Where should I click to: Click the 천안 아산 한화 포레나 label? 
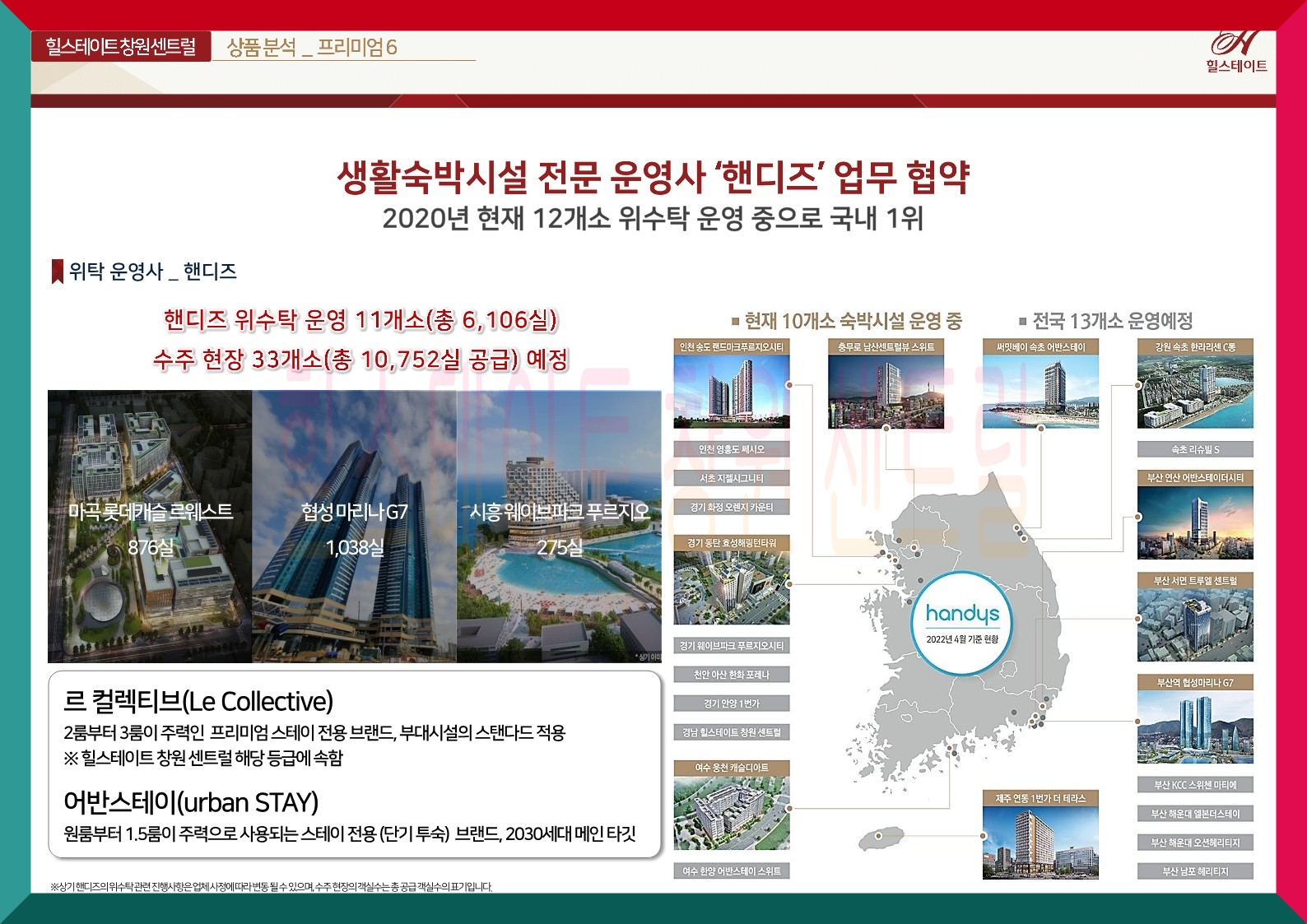coord(732,675)
